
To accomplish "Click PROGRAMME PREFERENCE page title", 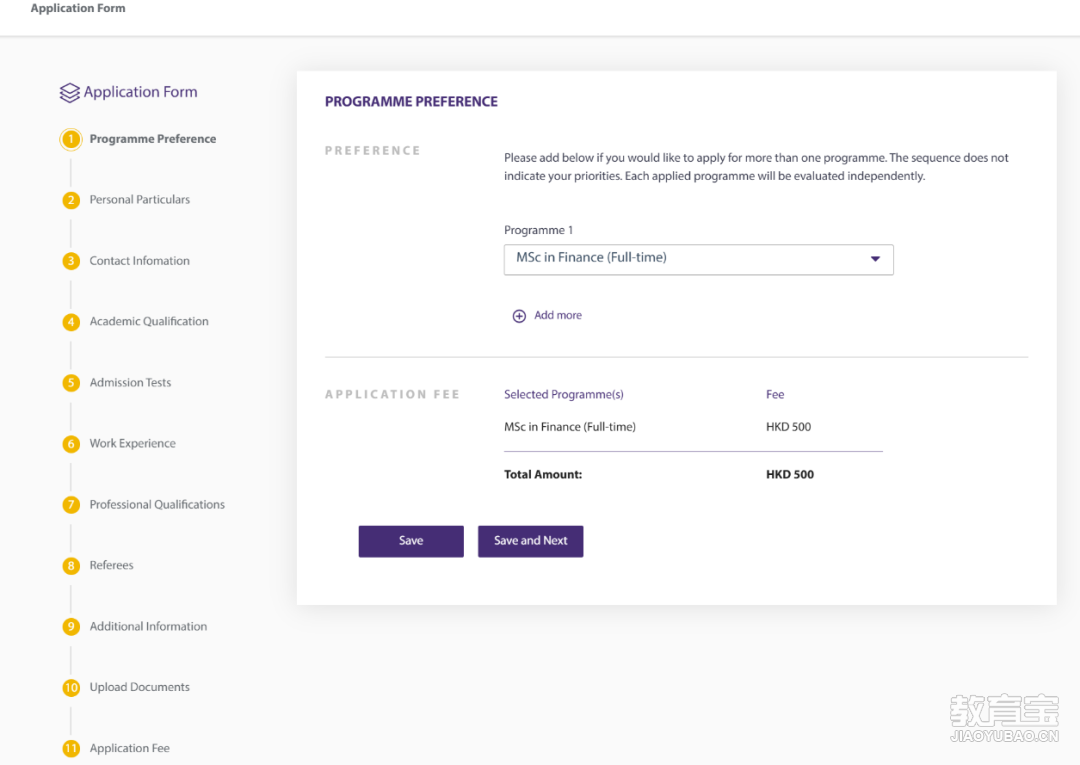I will click(411, 102).
